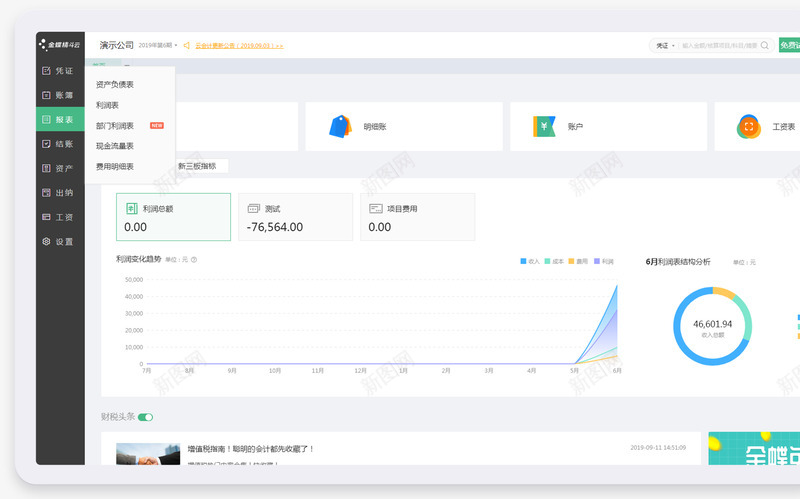800x499 pixels.
Task: Click the search magnifier icon
Action: pyautogui.click(x=764, y=45)
